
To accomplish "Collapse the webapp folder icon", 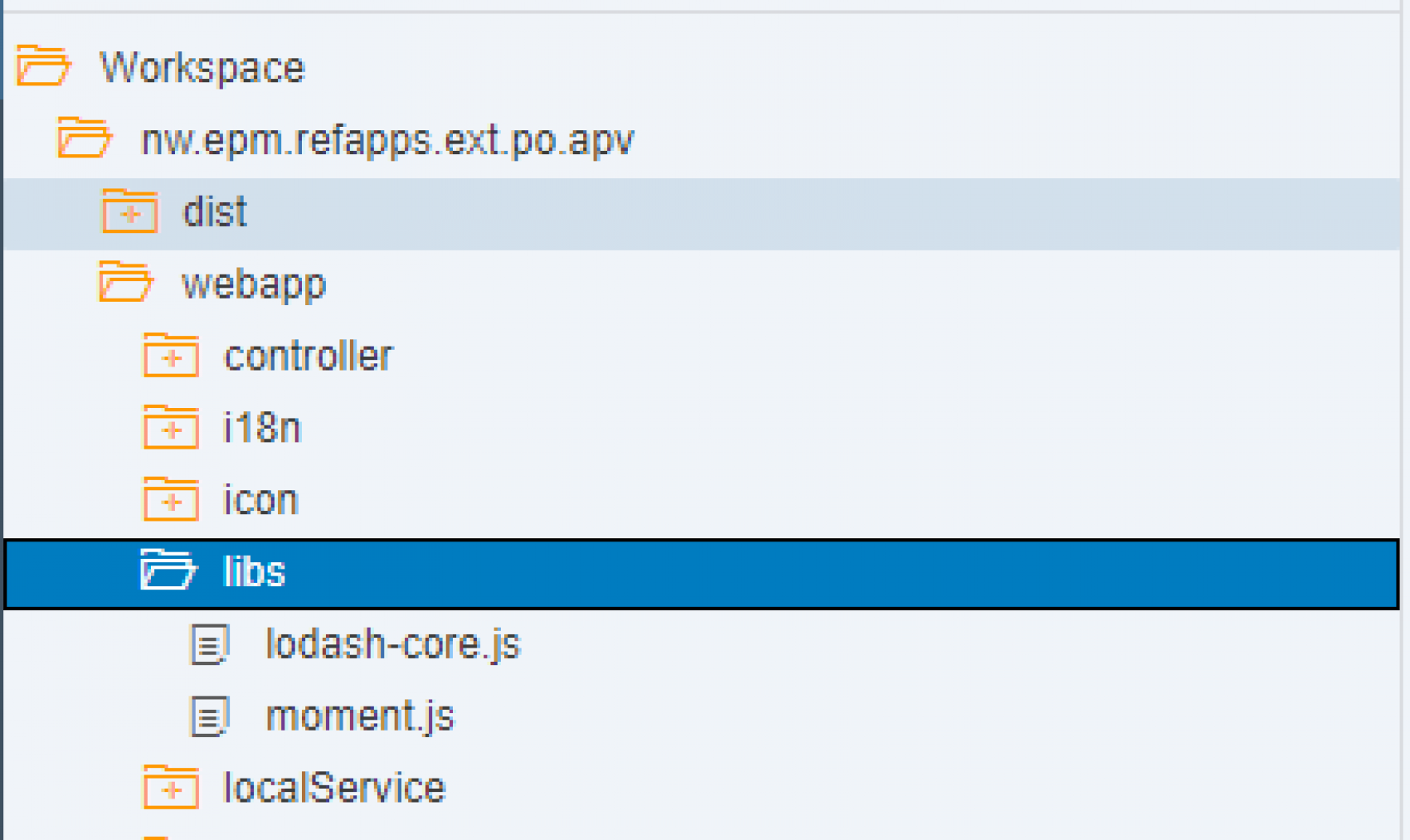I will [125, 283].
